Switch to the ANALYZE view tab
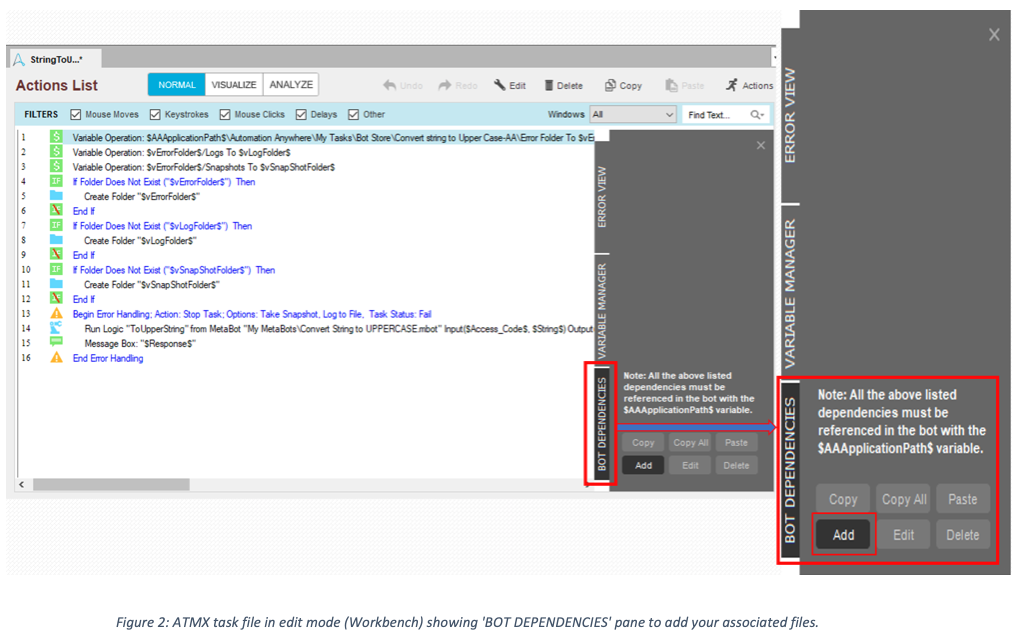The image size is (1021, 637). pyautogui.click(x=291, y=85)
